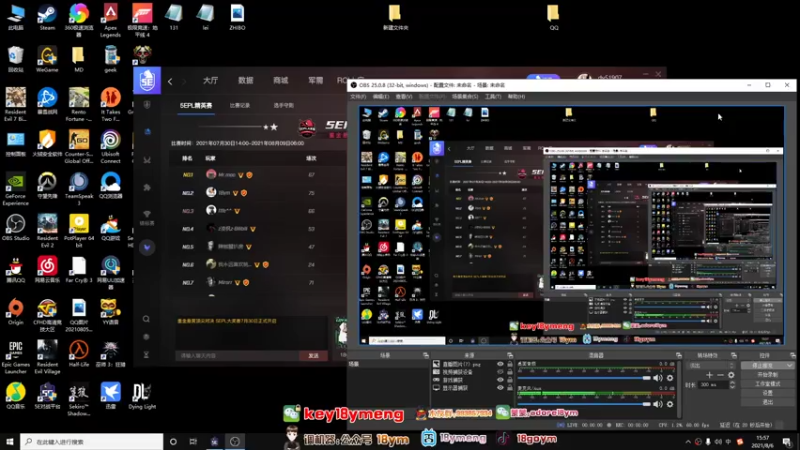The image size is (800, 450).
Task: Open the 数据 tab in 5E client
Action: click(245, 81)
